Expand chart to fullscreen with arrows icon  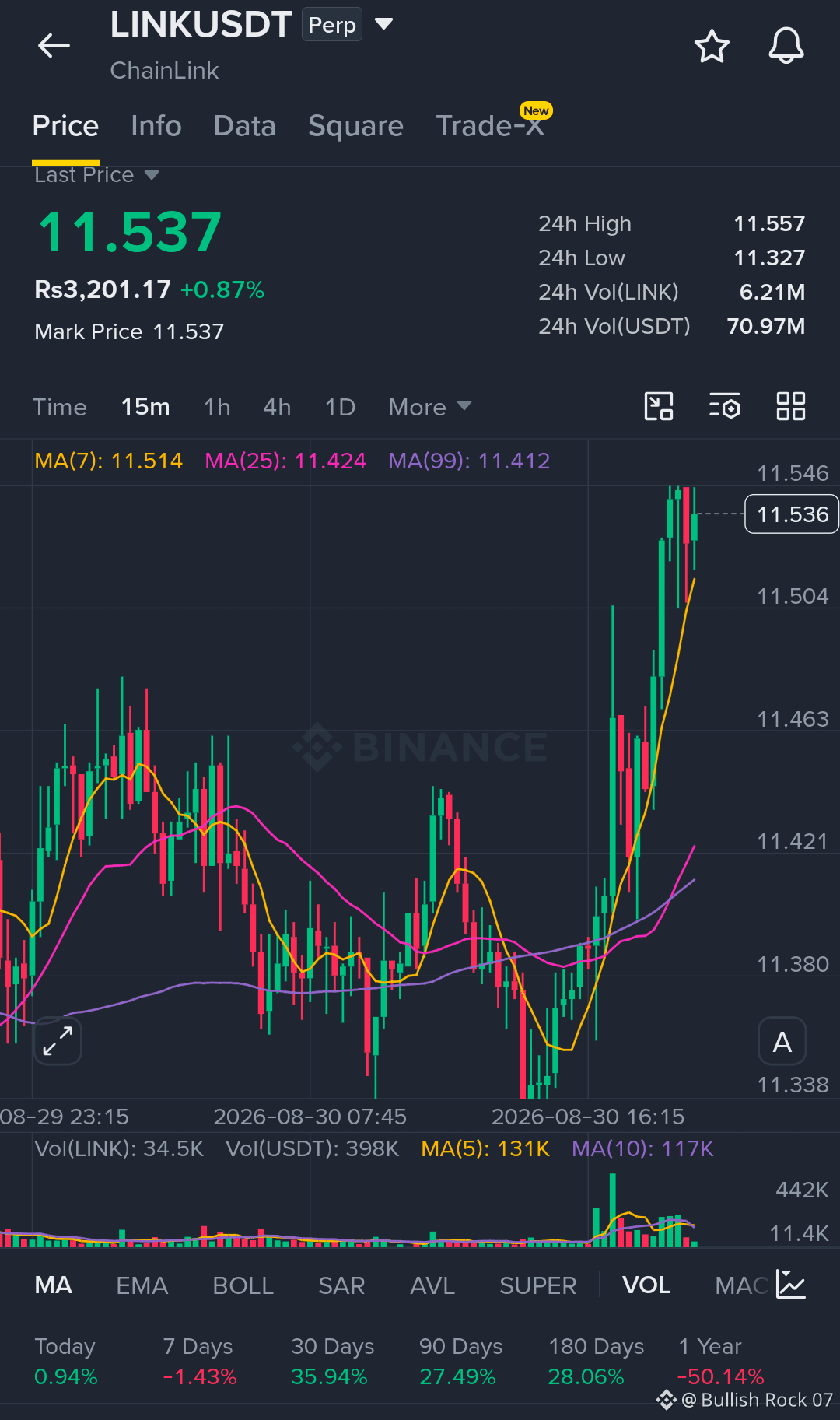tap(58, 1040)
